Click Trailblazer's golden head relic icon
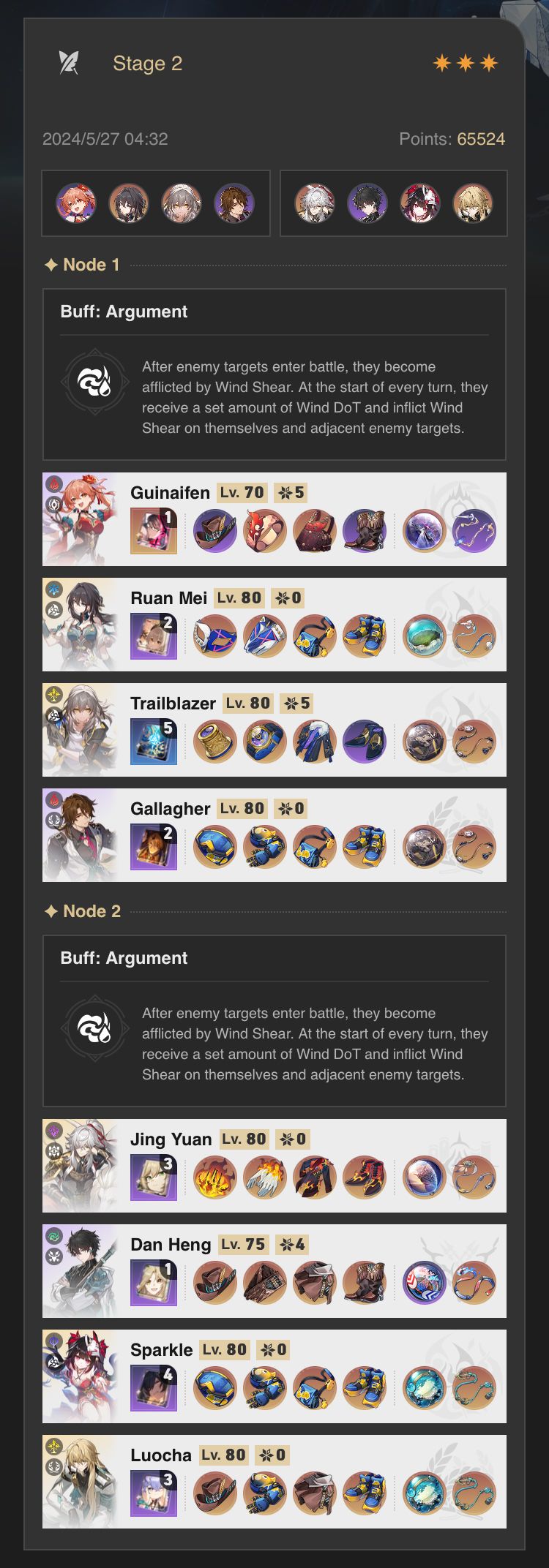 [x=215, y=742]
